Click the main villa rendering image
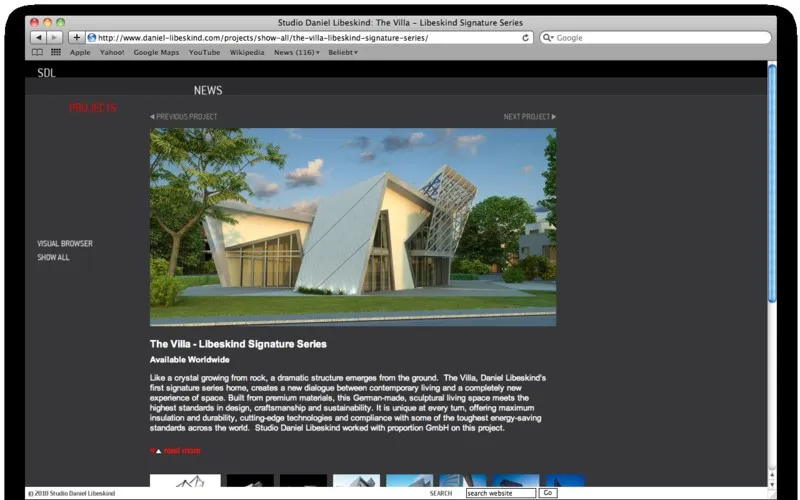The width and height of the screenshot is (800, 500). (353, 227)
